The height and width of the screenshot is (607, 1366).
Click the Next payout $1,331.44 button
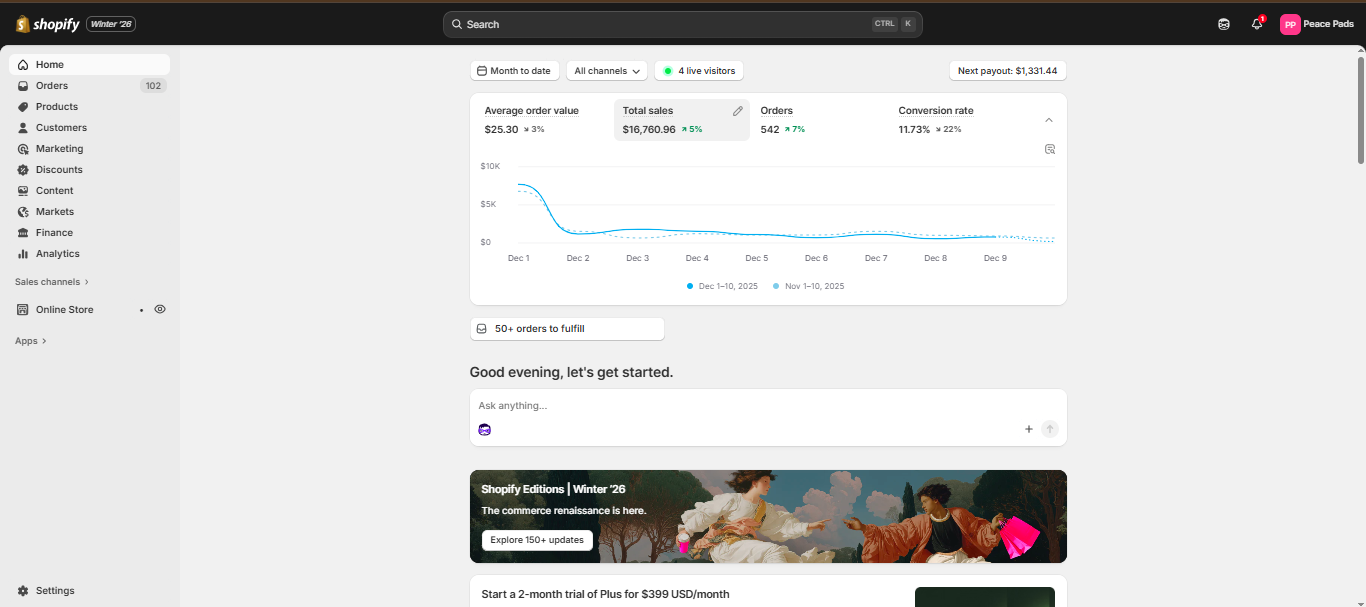coord(1008,71)
